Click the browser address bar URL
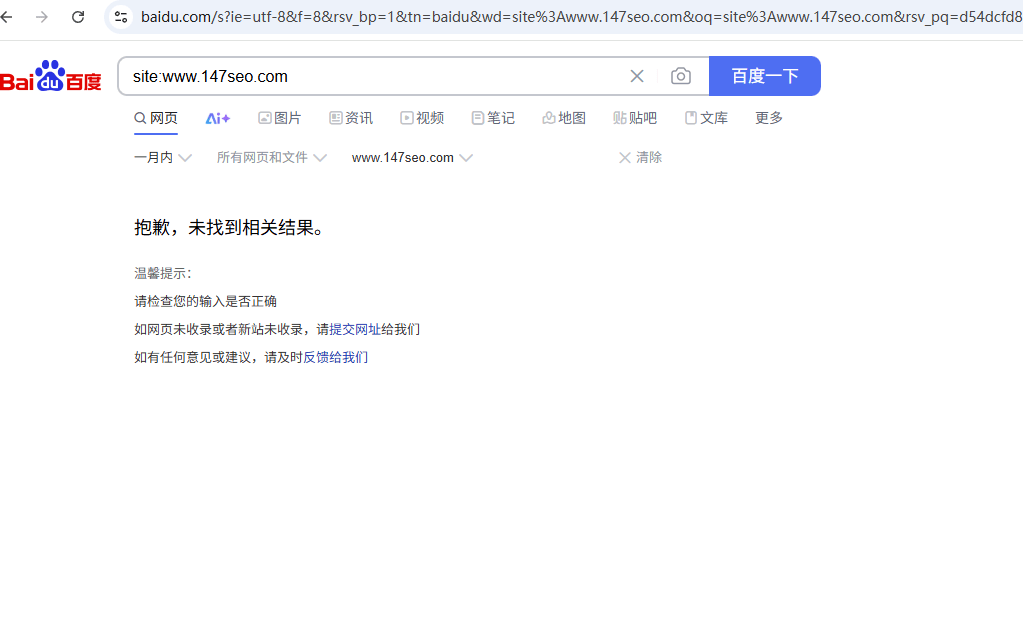Screen dimensions: 1023x631 coord(581,17)
